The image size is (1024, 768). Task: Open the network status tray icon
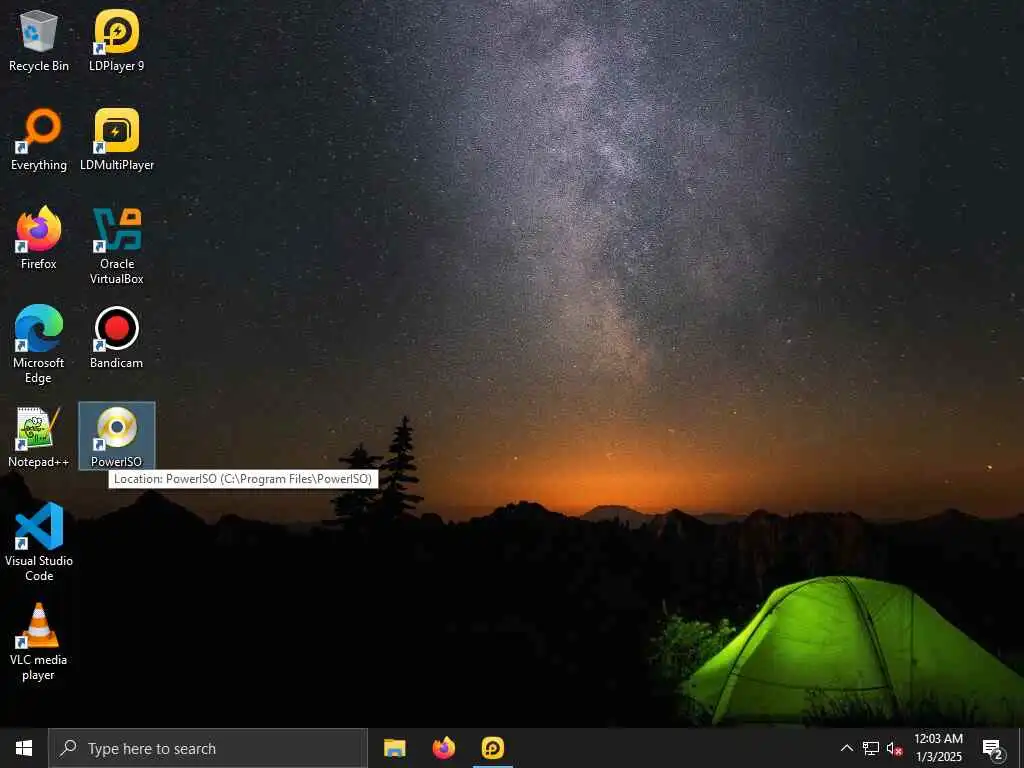pyautogui.click(x=871, y=748)
